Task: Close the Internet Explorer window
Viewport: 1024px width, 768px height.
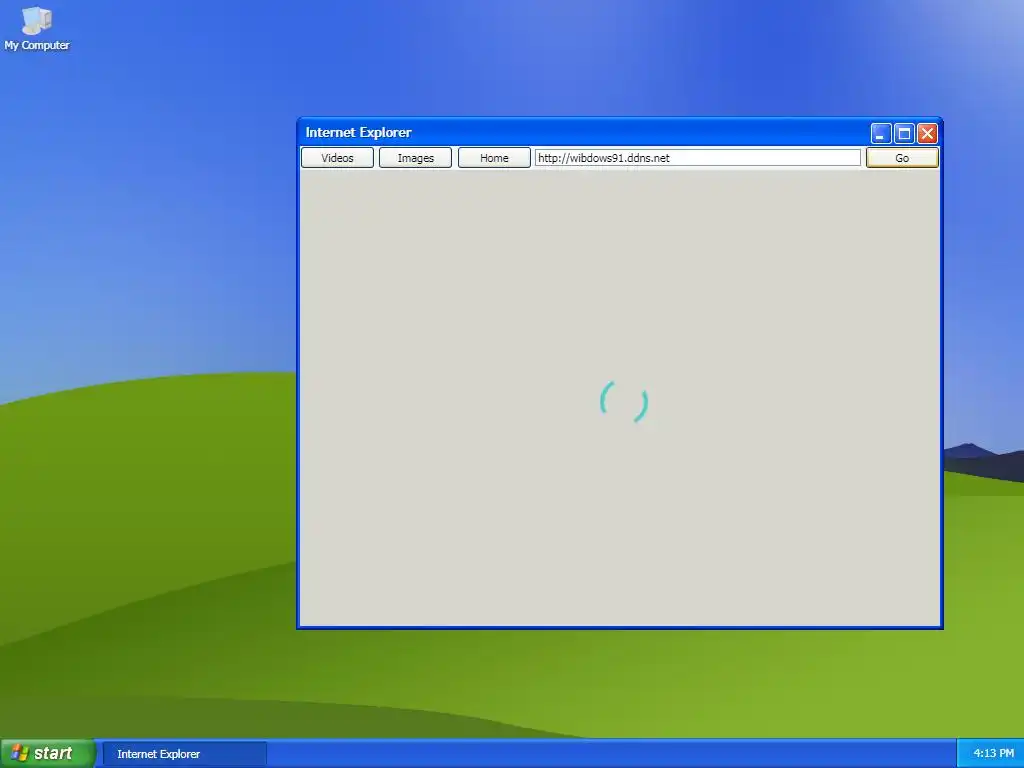Action: click(x=927, y=133)
